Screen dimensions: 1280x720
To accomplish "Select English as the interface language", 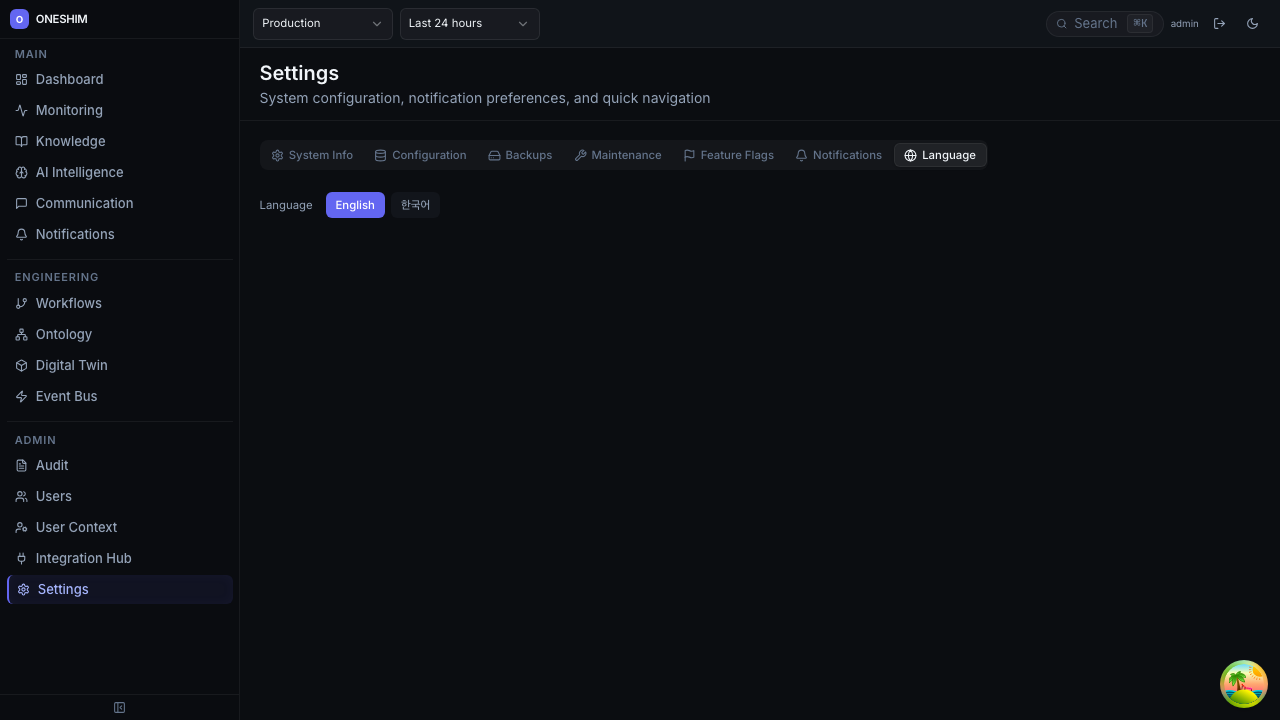I will [355, 204].
